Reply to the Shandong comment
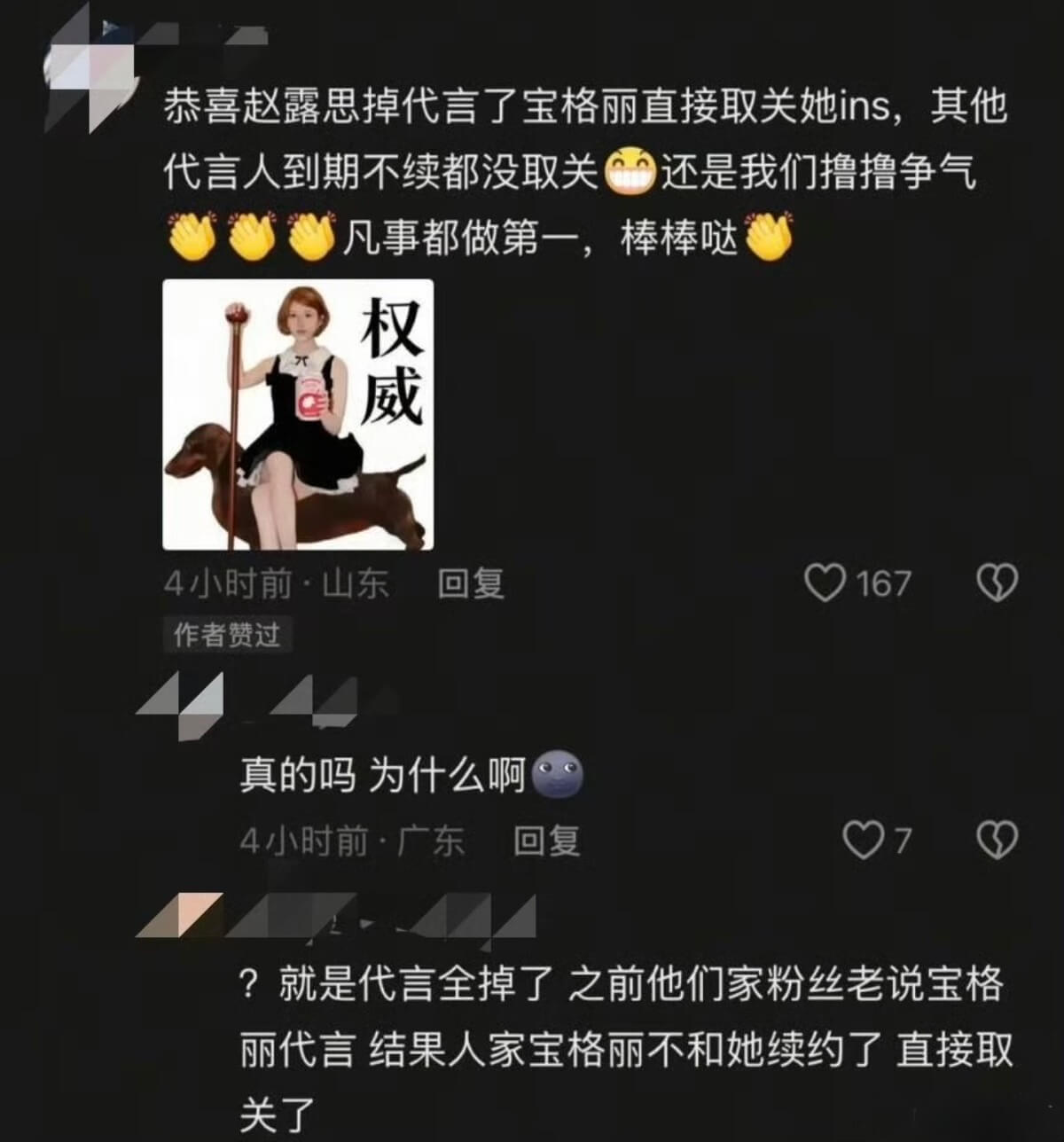1064x1142 pixels. 471,583
